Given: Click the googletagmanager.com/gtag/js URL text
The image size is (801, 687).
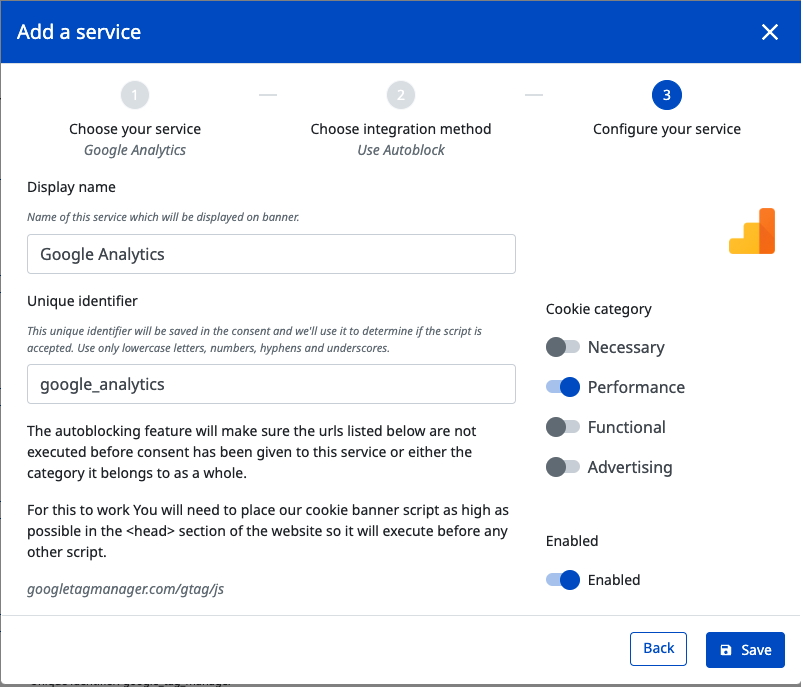Looking at the screenshot, I should pos(126,589).
